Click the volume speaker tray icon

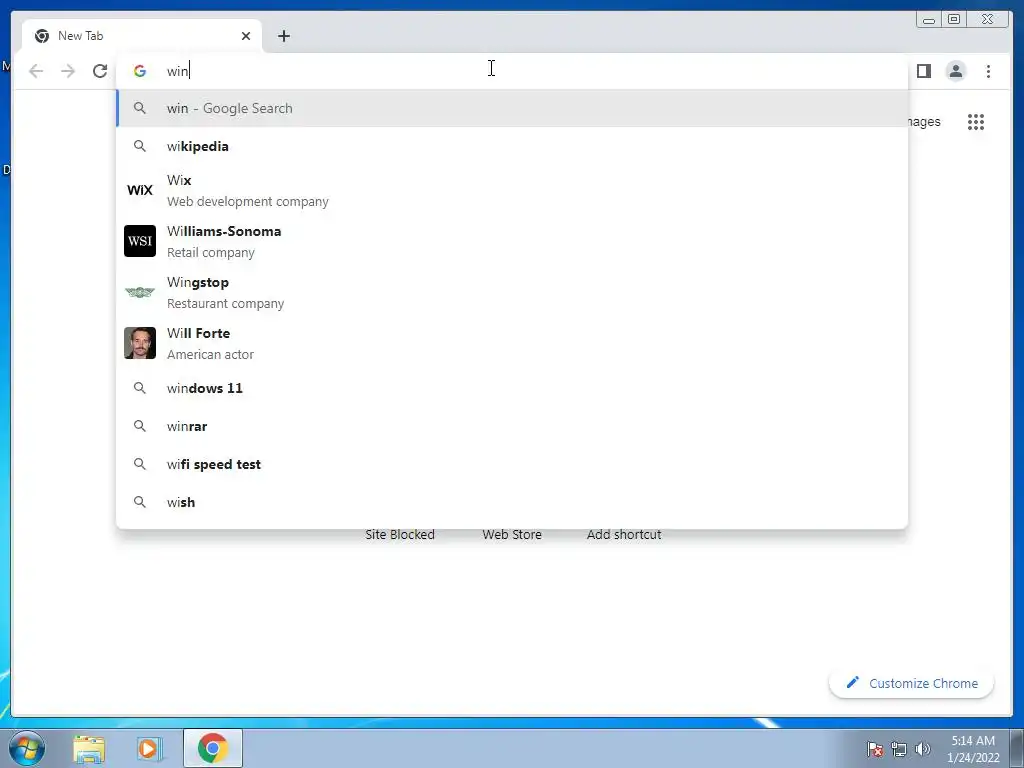tap(923, 749)
